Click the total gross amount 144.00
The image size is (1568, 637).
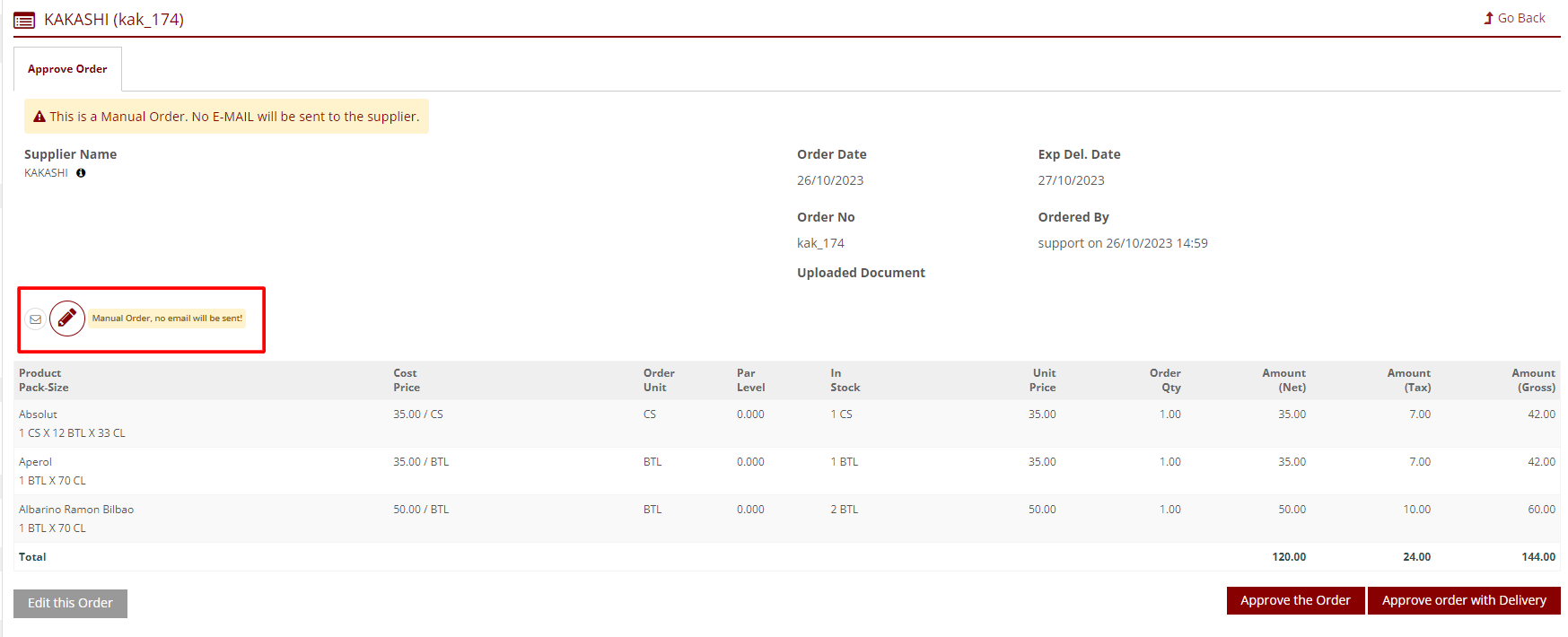pyautogui.click(x=1537, y=557)
